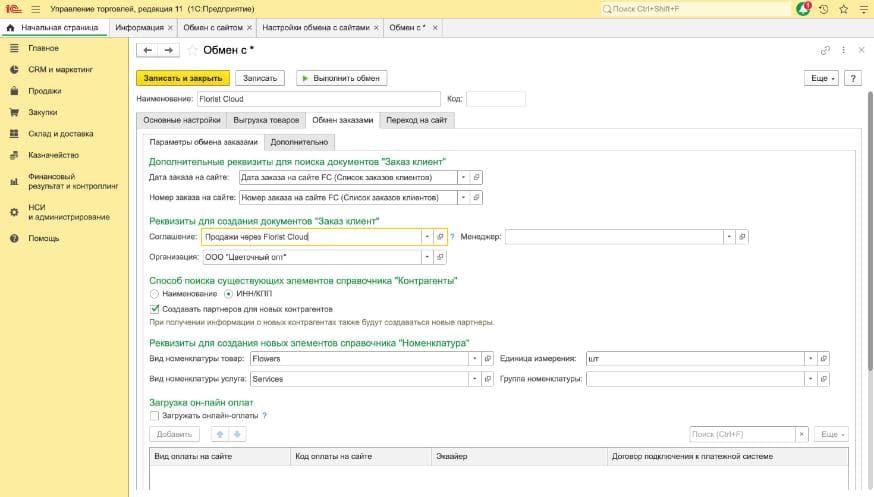This screenshot has width=874, height=497.
Task: Select ИНН/КПП search radio button
Action: pyautogui.click(x=228, y=294)
